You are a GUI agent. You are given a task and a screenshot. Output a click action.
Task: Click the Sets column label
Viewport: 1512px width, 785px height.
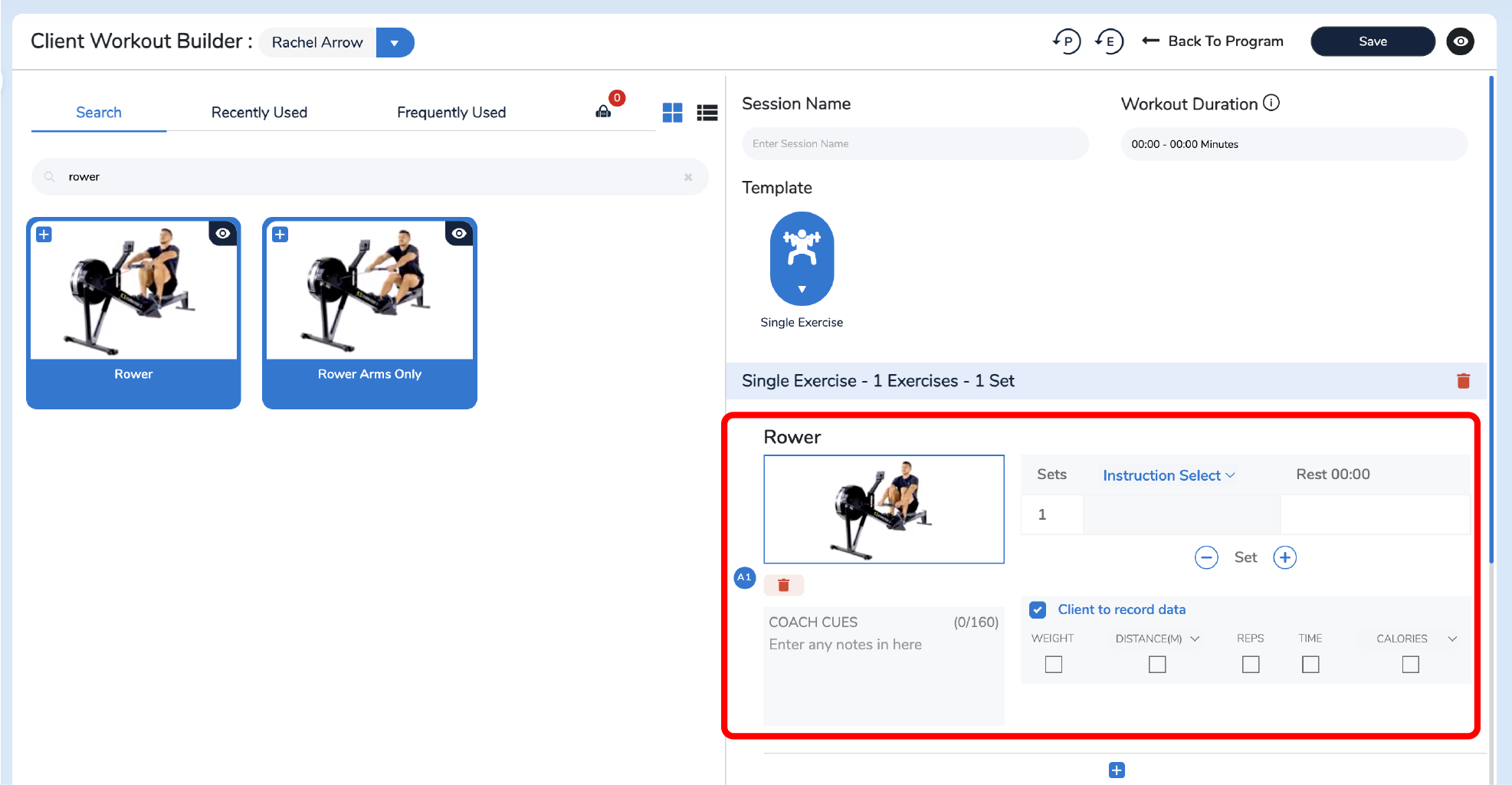(1051, 475)
